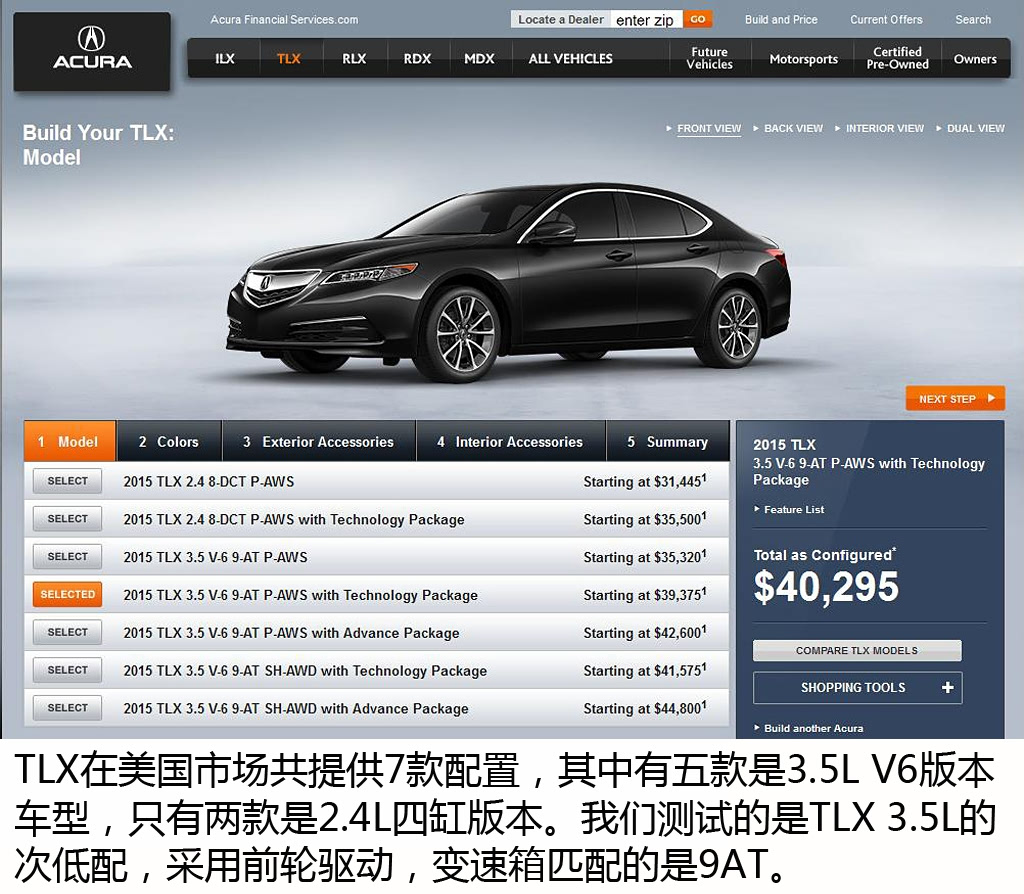
Task: Switch to INTERIOR VIEW
Action: 885,129
